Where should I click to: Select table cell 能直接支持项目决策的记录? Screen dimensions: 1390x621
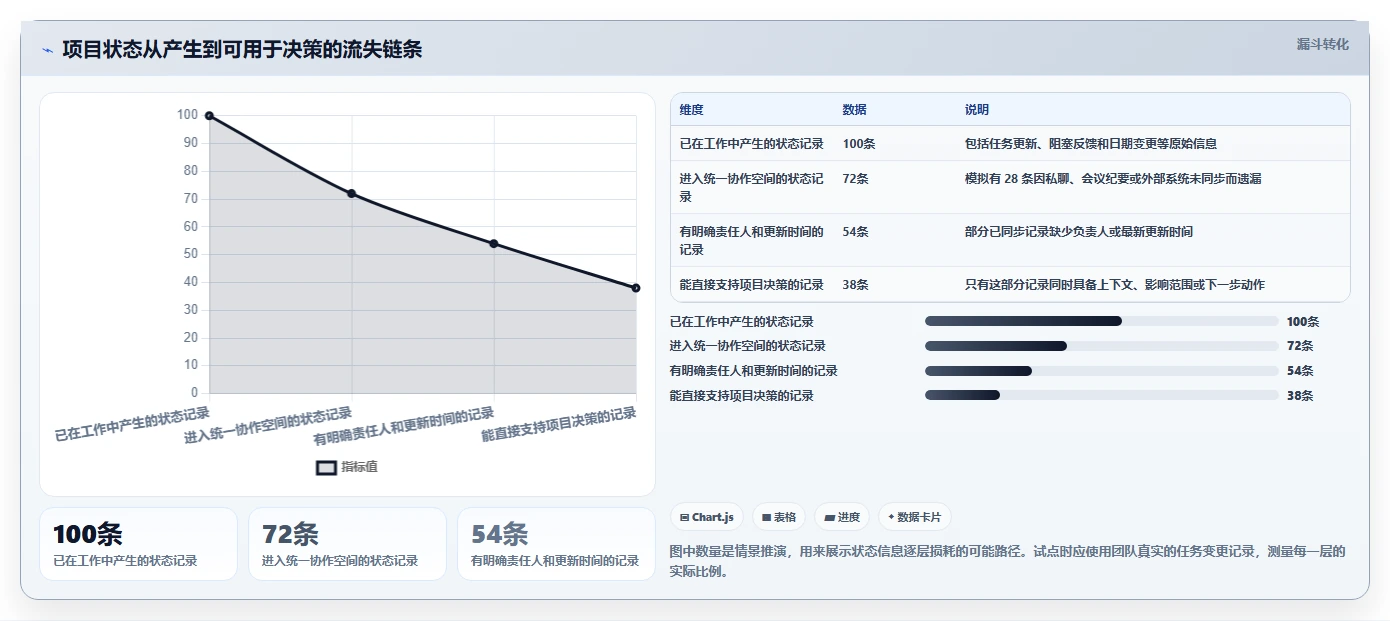coord(752,285)
